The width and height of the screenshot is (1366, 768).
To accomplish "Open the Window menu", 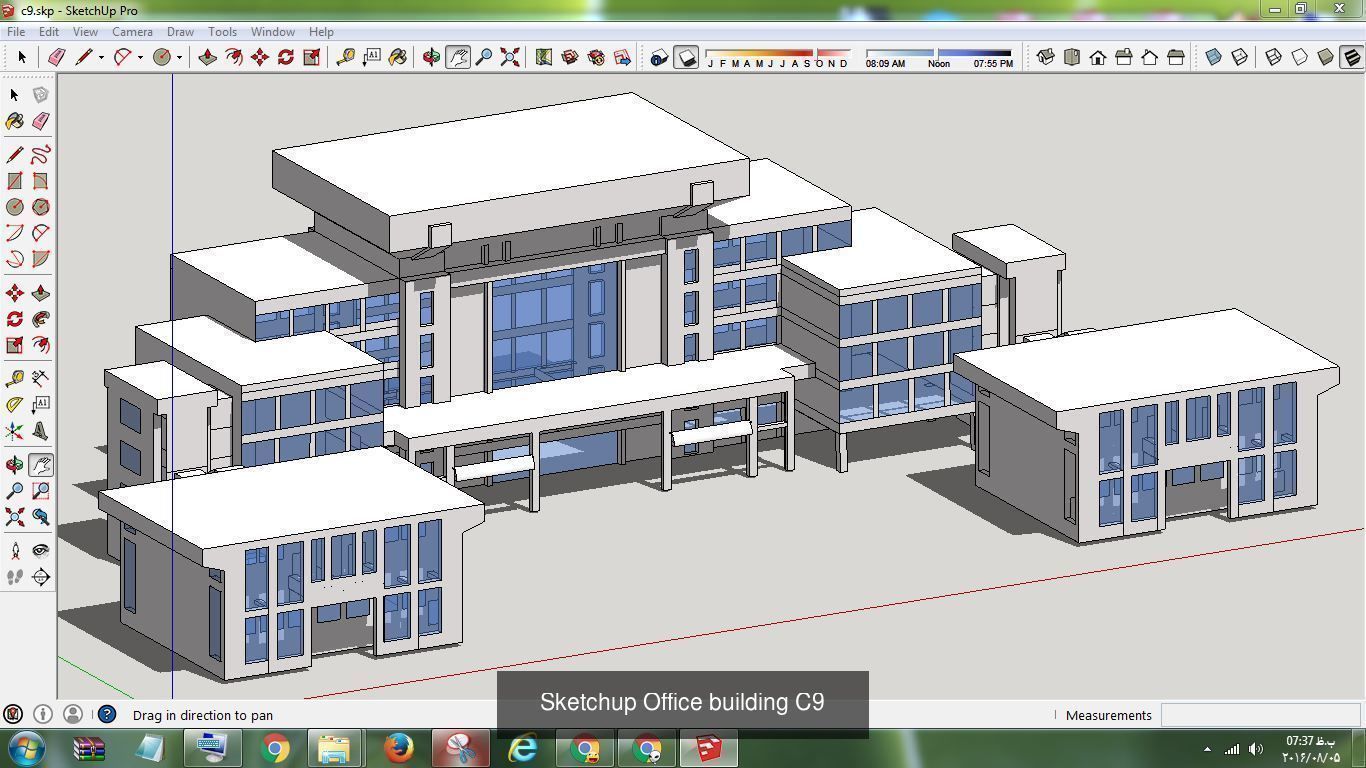I will [x=272, y=32].
